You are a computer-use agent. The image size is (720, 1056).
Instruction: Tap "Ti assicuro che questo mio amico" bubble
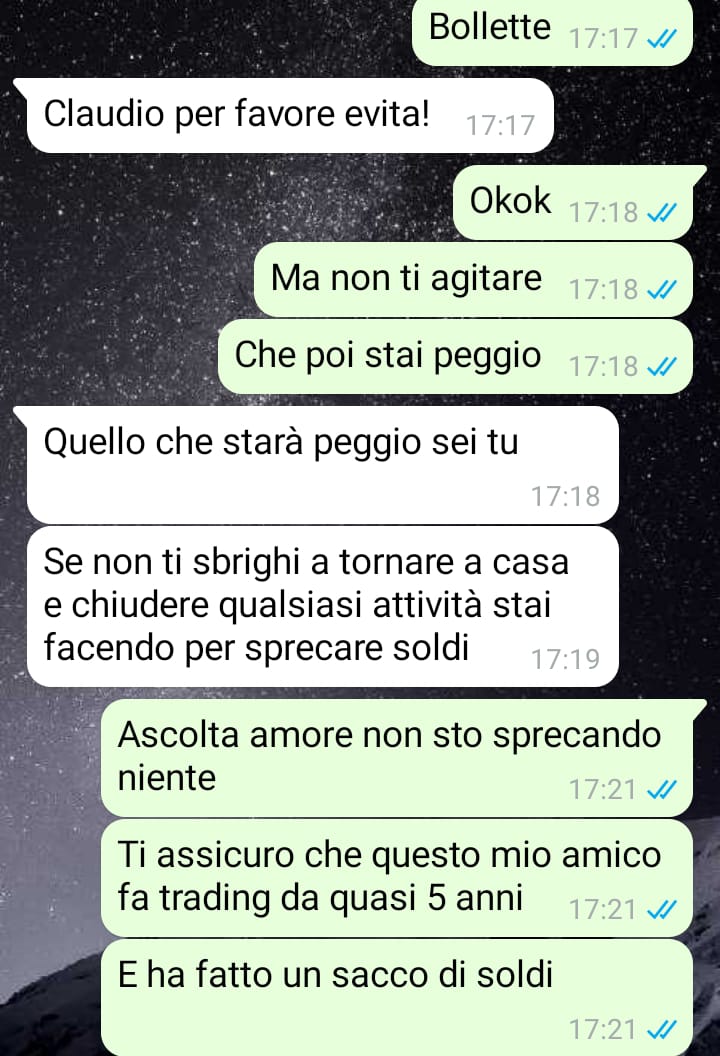(x=397, y=878)
